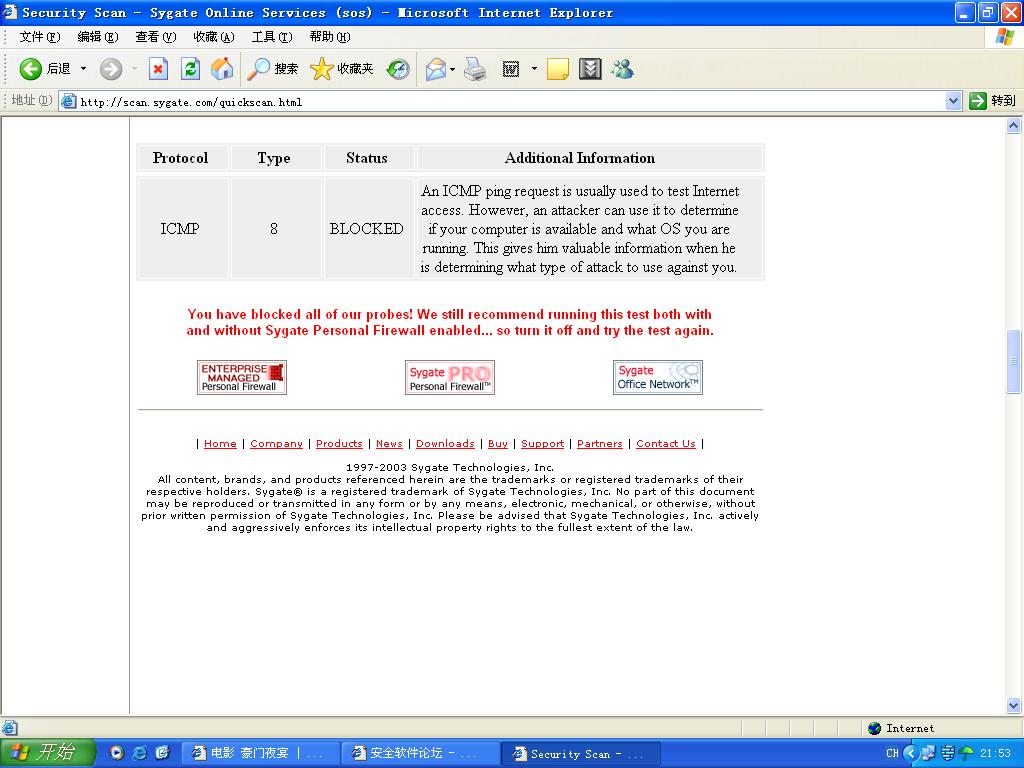Click the vertical scrollbar down arrow
This screenshot has width=1024, height=768.
[x=1014, y=705]
